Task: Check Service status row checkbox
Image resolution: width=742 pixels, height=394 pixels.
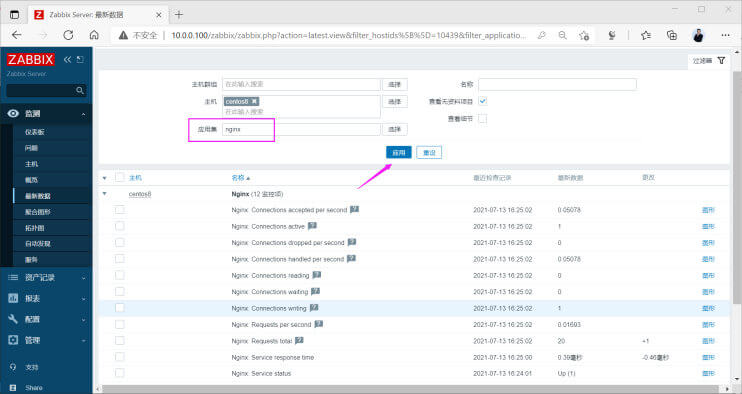Action: pyautogui.click(x=120, y=373)
